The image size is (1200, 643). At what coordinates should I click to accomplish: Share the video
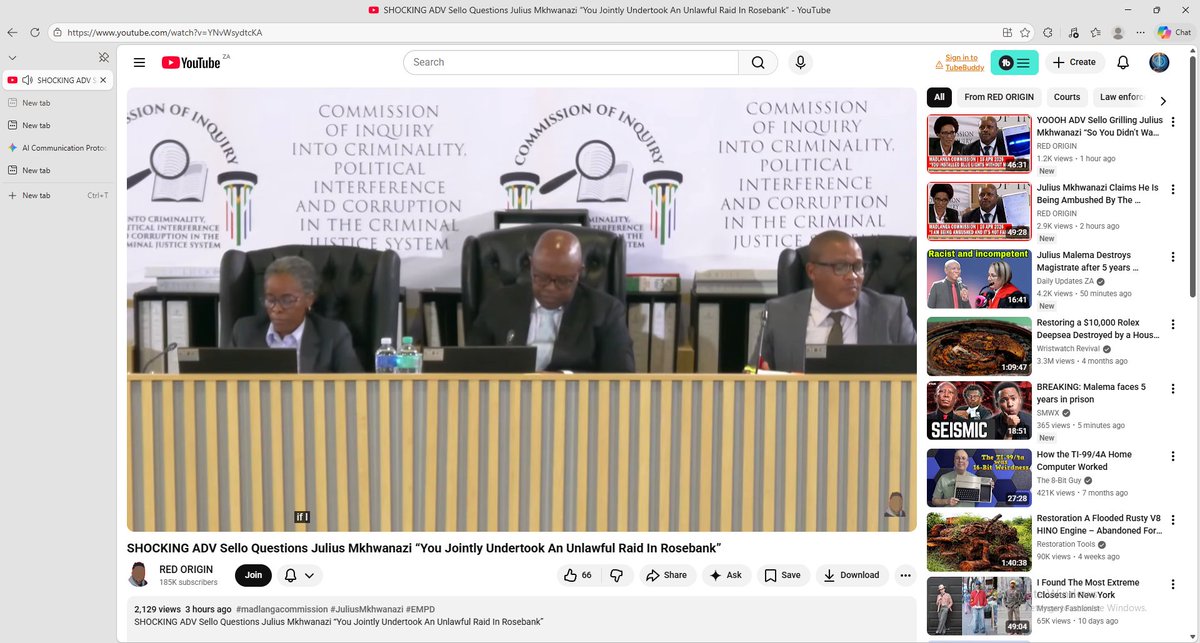pos(666,575)
